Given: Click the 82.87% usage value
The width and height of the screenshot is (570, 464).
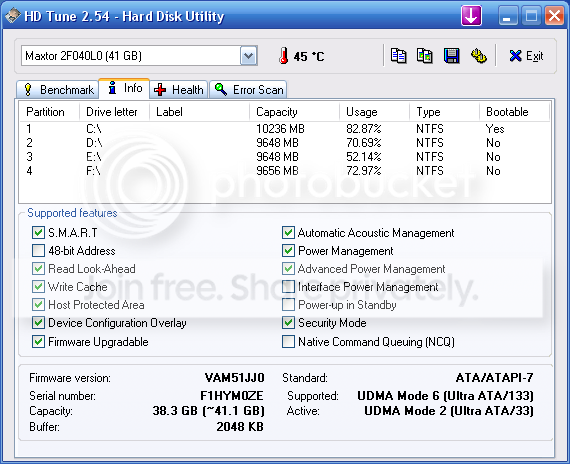Looking at the screenshot, I should (364, 129).
